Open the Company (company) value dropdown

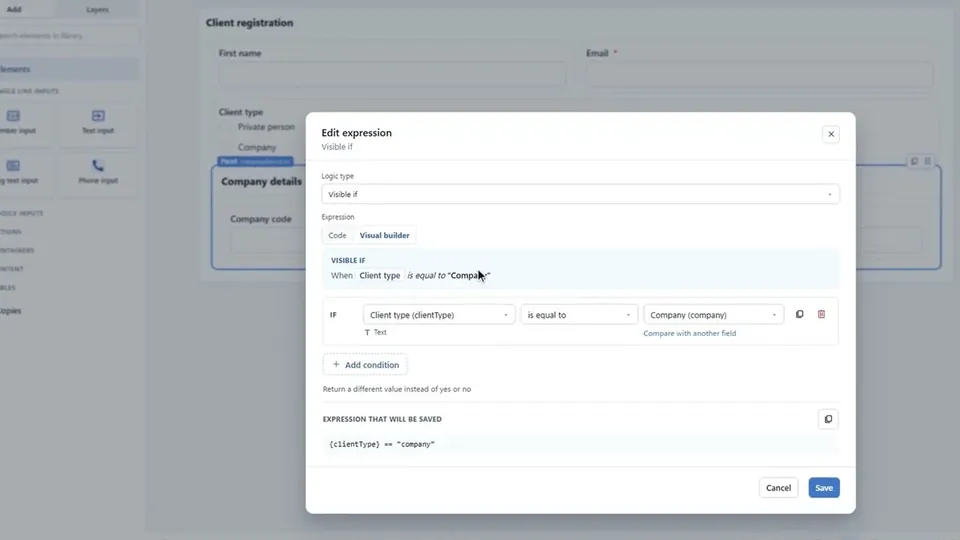[713, 315]
